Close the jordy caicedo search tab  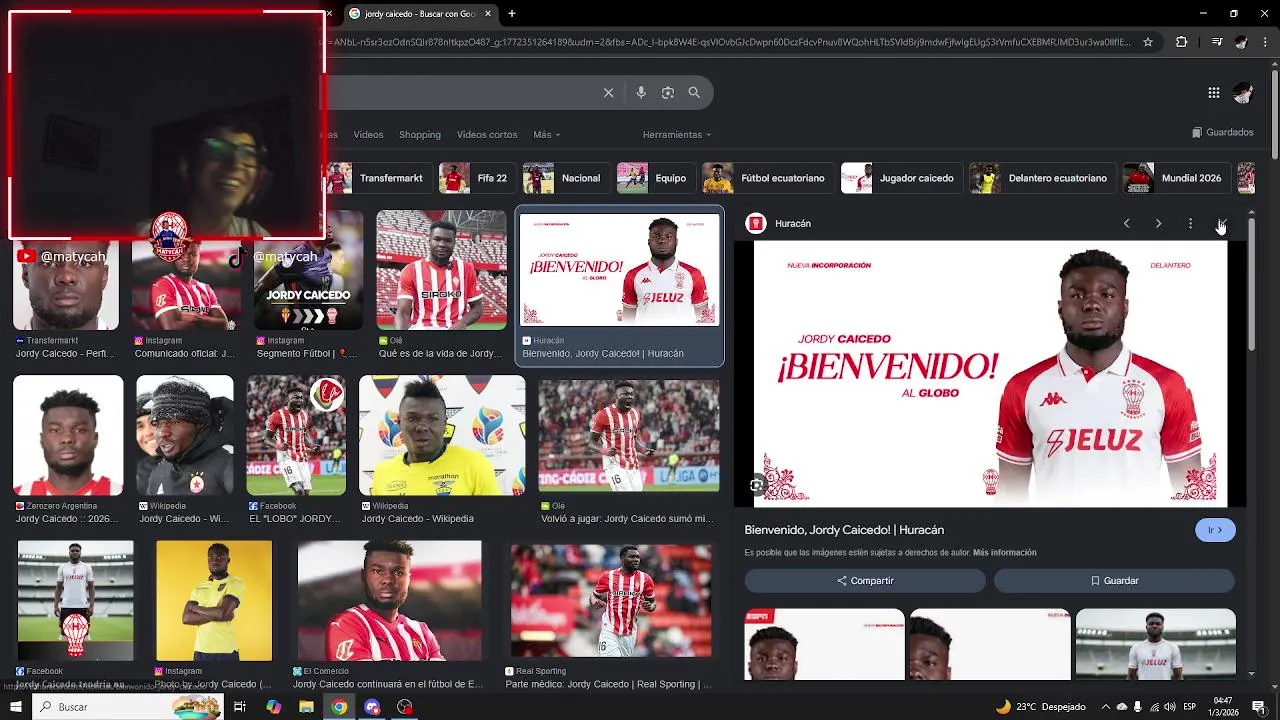[x=488, y=14]
